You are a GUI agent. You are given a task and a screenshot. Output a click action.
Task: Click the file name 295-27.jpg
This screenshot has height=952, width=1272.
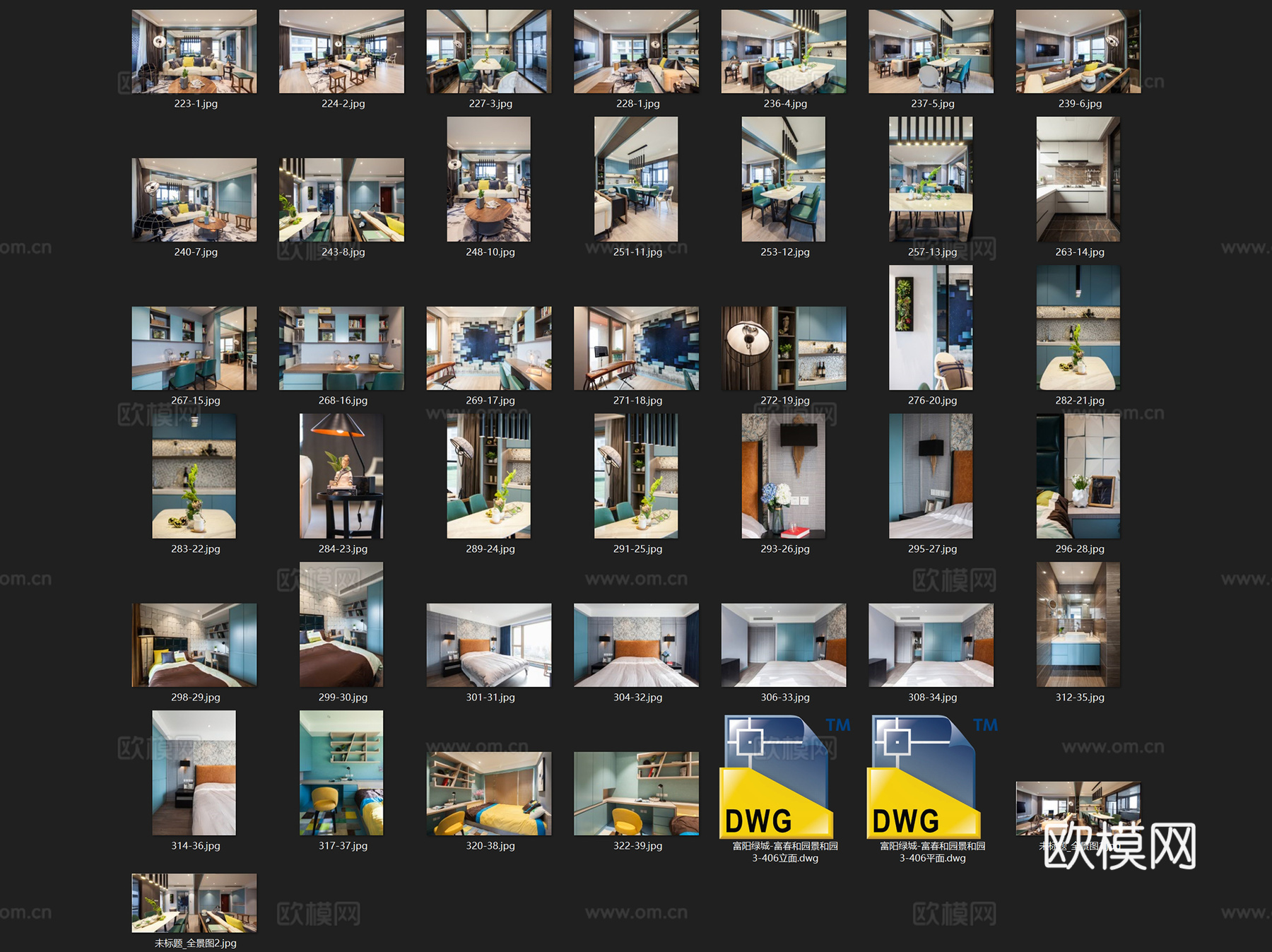932,549
